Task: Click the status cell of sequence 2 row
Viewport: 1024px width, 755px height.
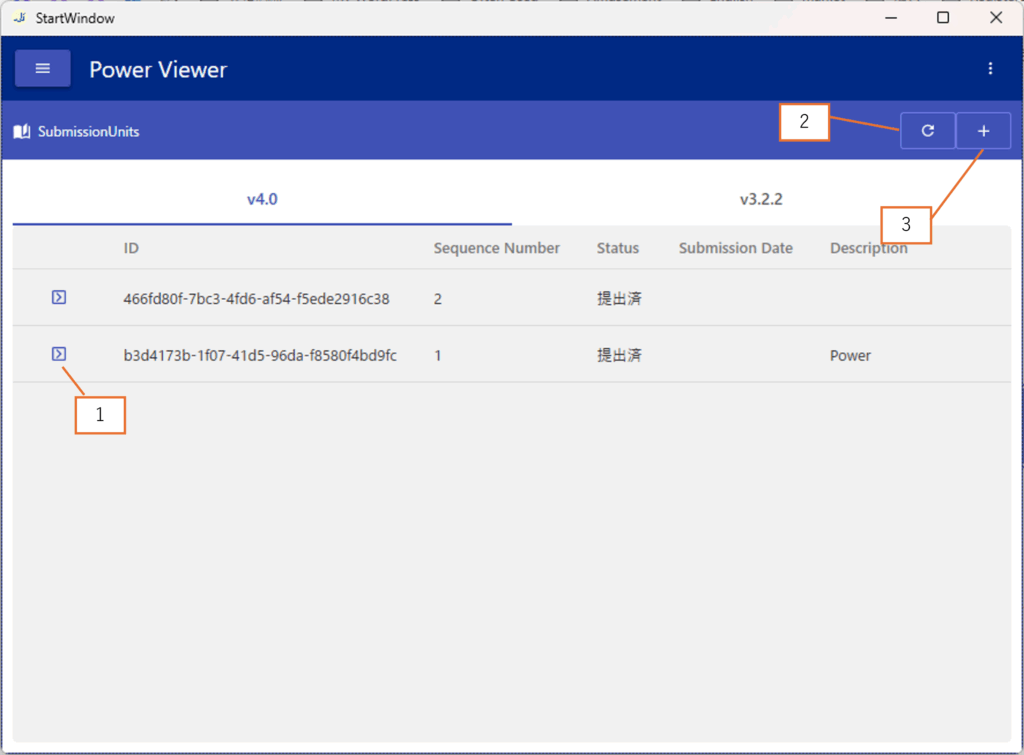Action: [x=619, y=298]
